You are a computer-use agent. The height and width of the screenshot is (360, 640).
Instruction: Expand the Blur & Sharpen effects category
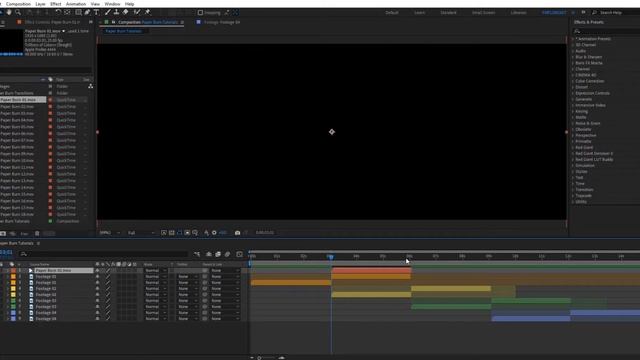point(573,57)
